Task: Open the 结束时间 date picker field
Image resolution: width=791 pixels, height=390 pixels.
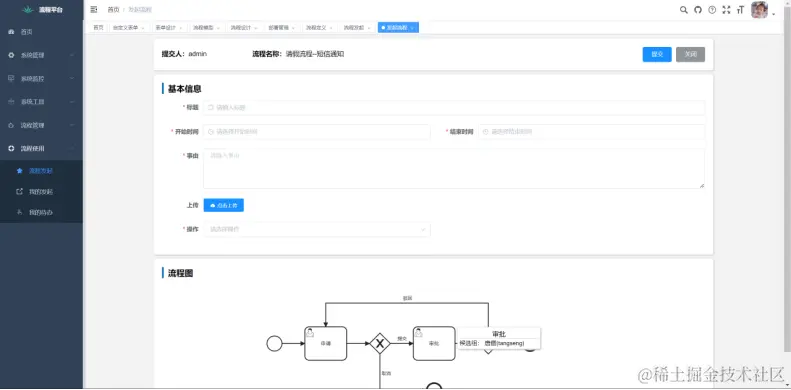Action: (x=591, y=132)
